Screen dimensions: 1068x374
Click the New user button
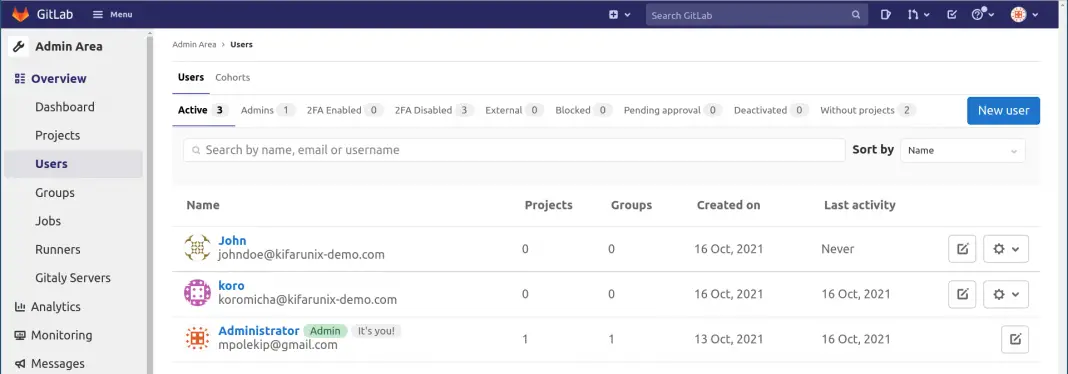pos(1003,110)
